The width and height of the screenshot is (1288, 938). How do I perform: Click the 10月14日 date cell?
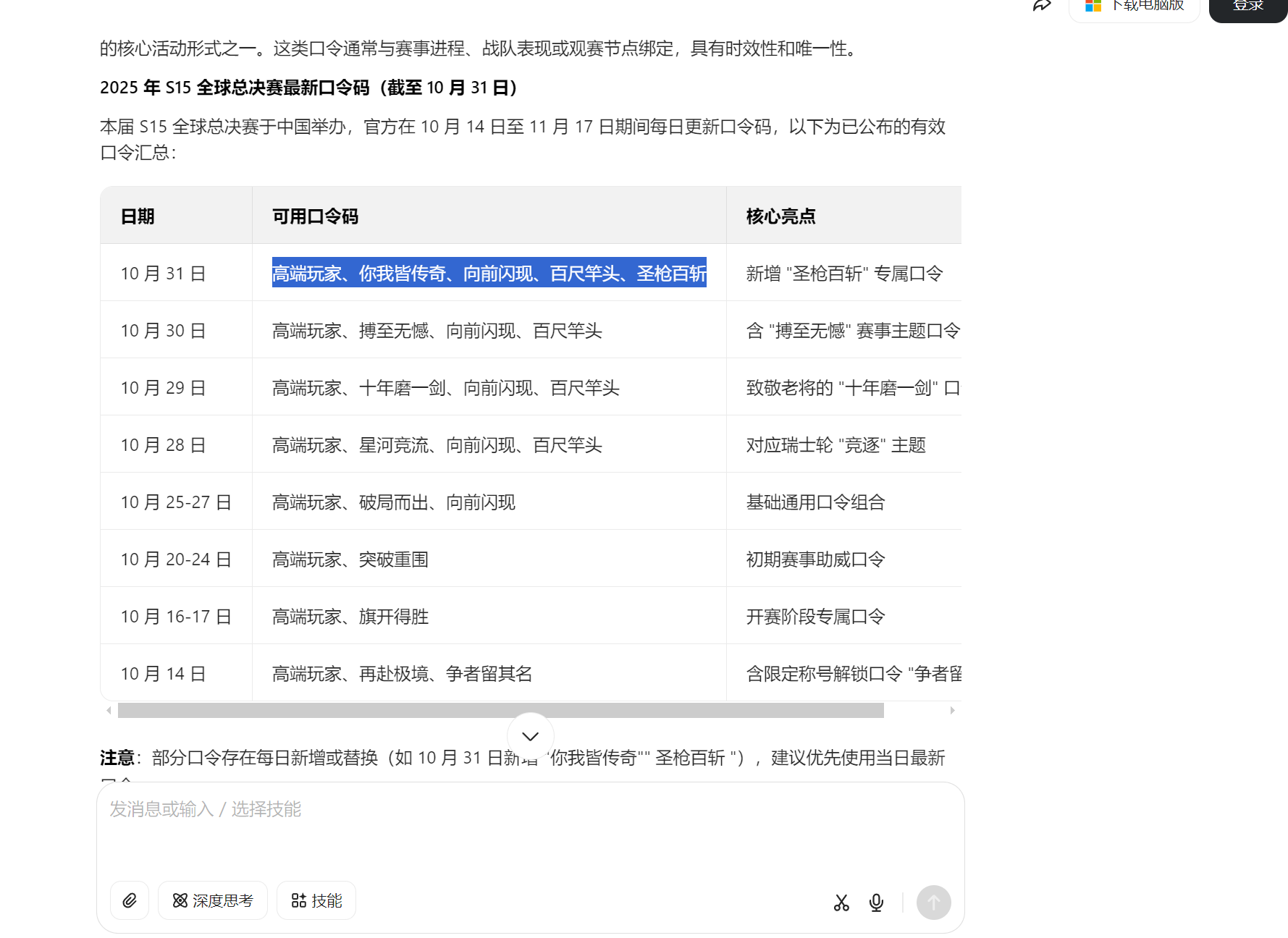164,673
